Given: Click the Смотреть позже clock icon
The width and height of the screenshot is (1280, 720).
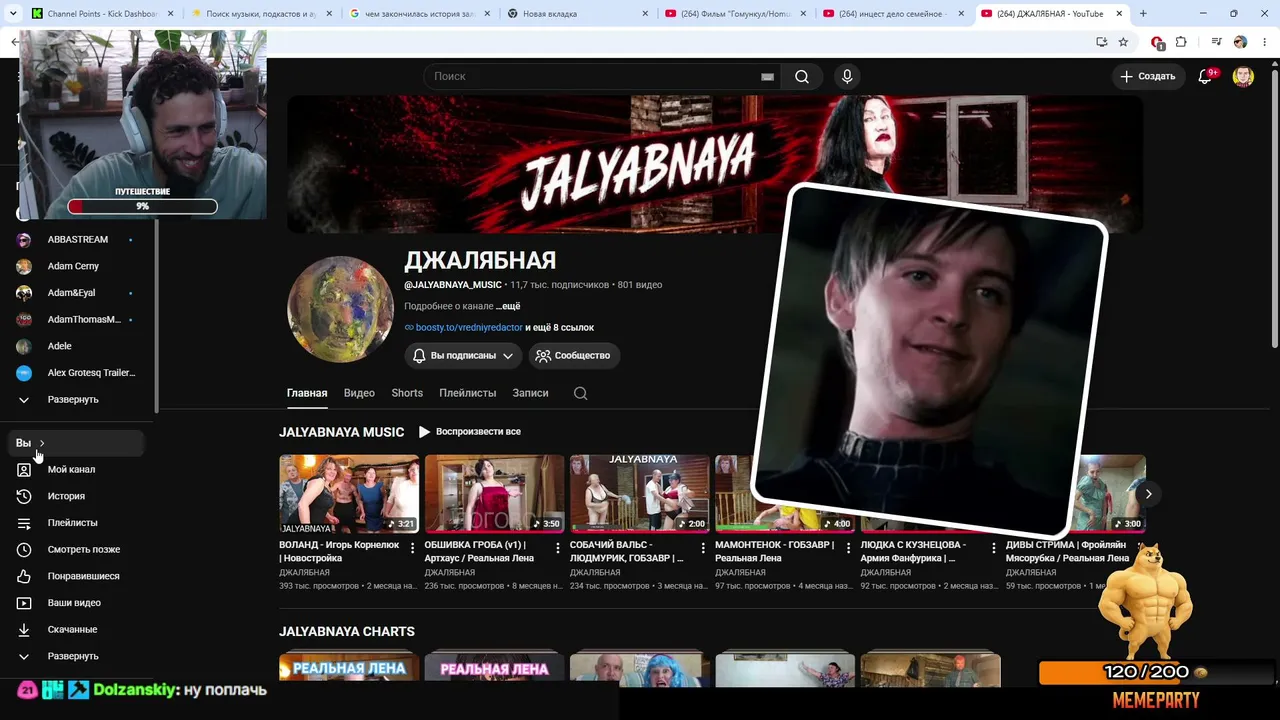Looking at the screenshot, I should click(24, 550).
